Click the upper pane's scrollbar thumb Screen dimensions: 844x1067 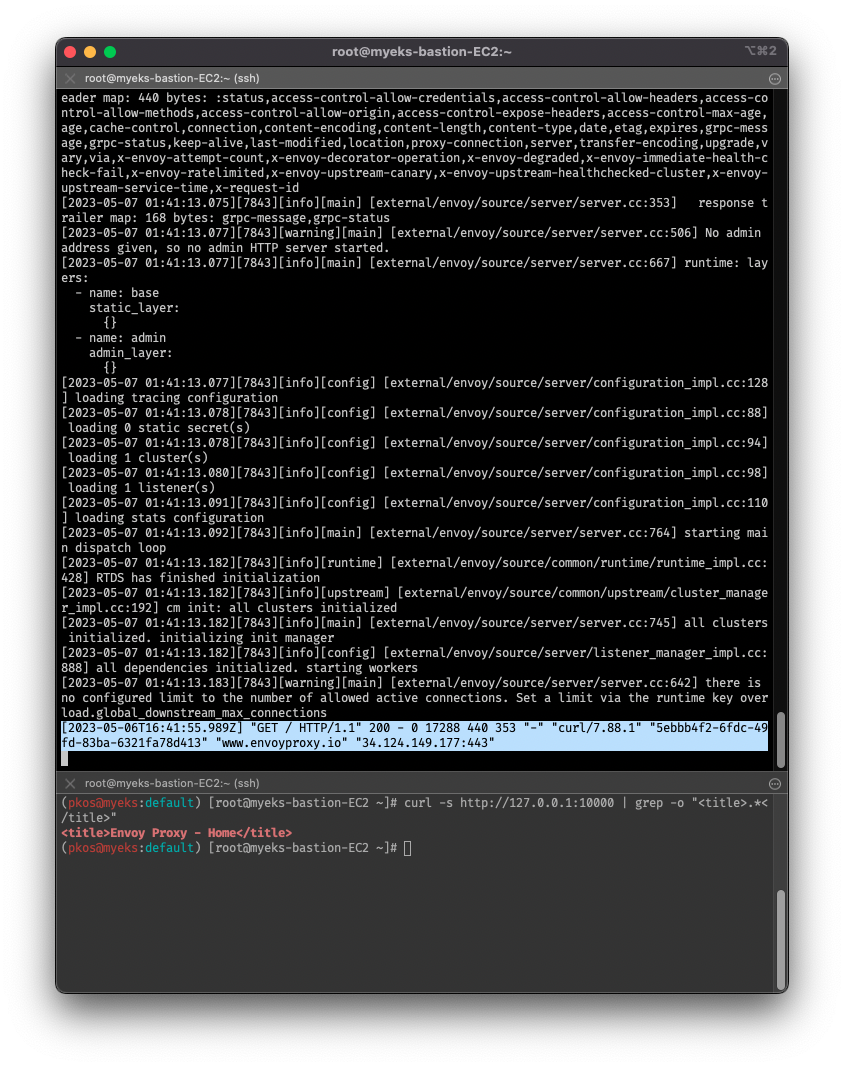pos(781,739)
